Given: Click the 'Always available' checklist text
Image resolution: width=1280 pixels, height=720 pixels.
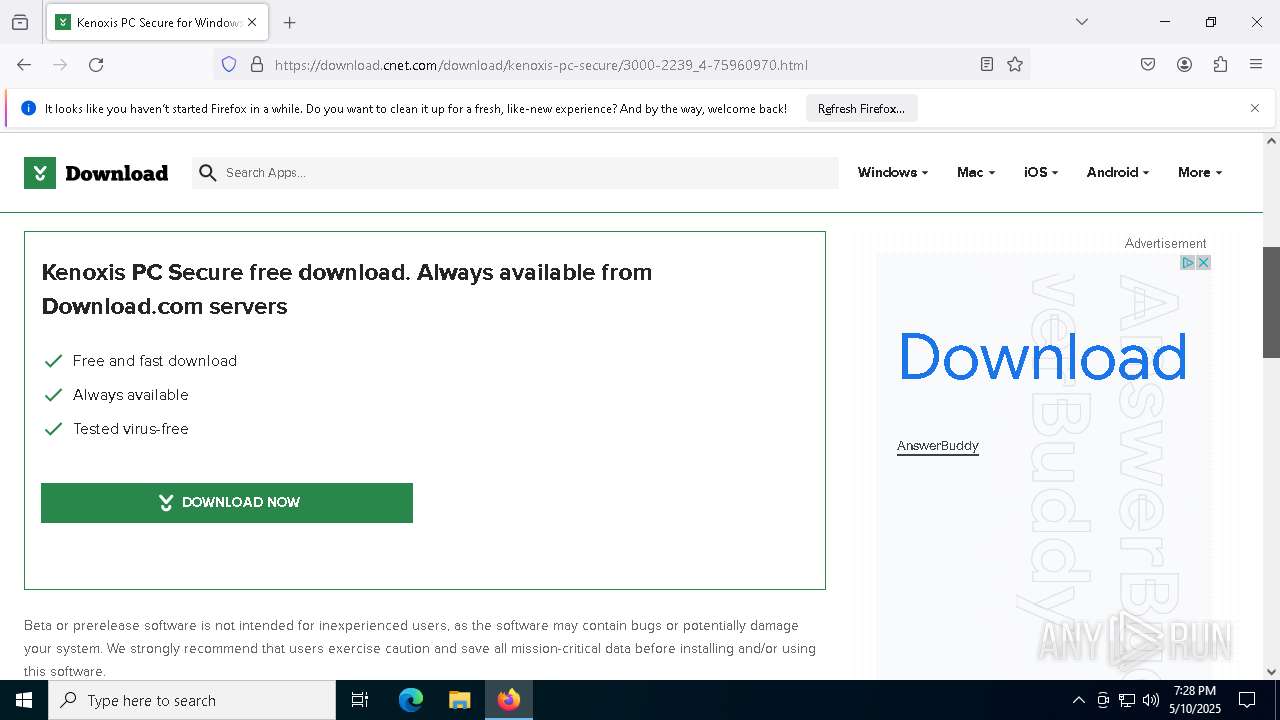Looking at the screenshot, I should coord(131,395).
